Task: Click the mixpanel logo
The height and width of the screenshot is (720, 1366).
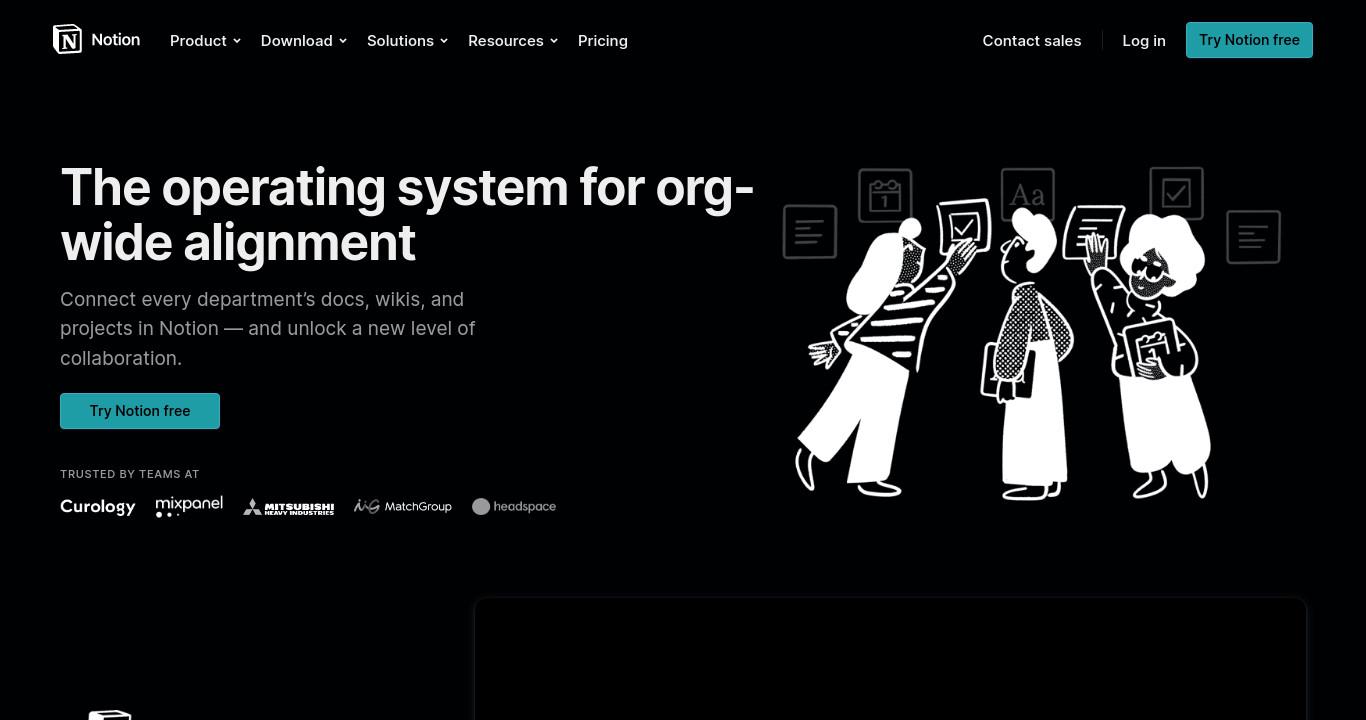Action: pyautogui.click(x=189, y=506)
